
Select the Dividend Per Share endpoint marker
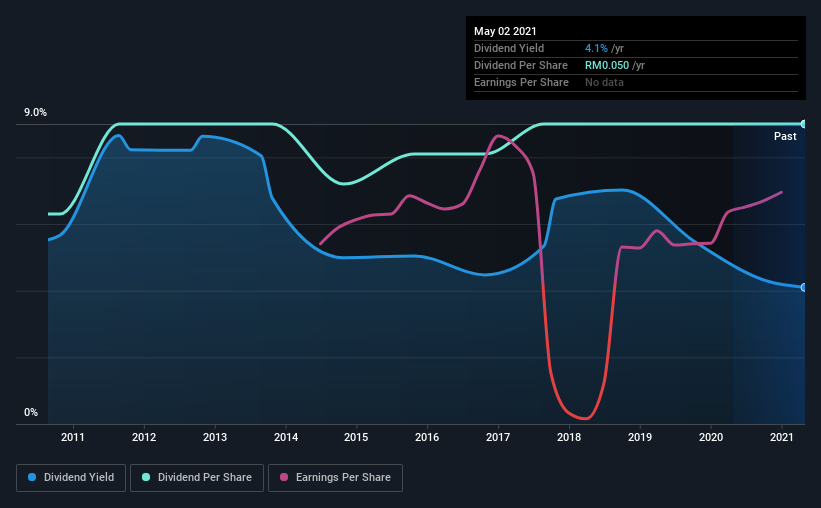pyautogui.click(x=804, y=124)
